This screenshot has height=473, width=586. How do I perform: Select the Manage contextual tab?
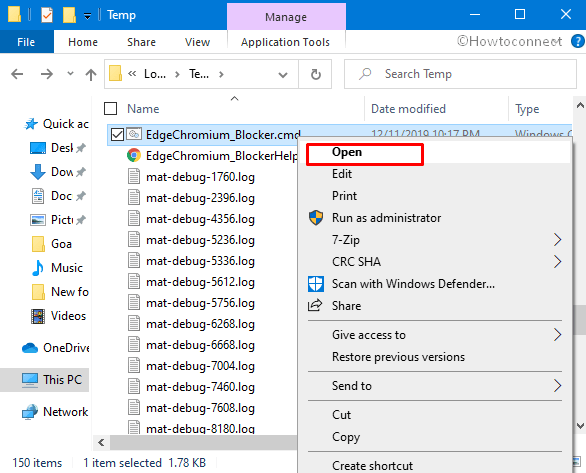click(286, 17)
